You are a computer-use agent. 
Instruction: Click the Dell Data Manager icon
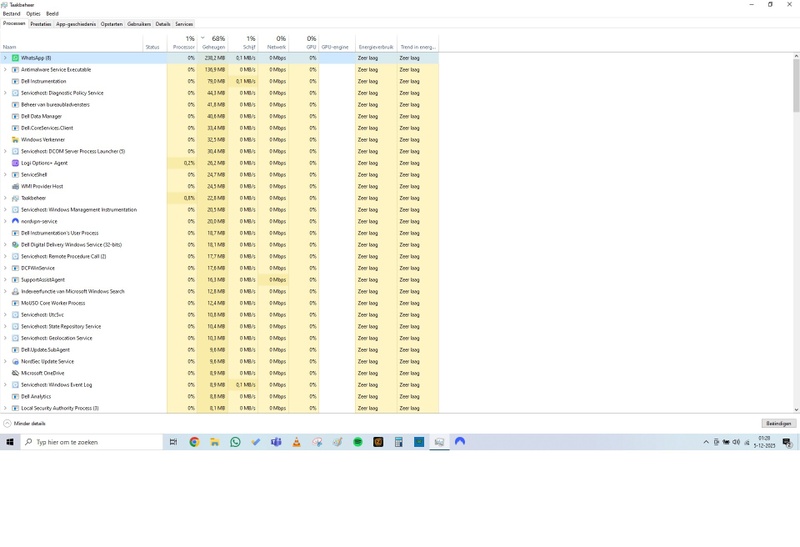[15, 116]
